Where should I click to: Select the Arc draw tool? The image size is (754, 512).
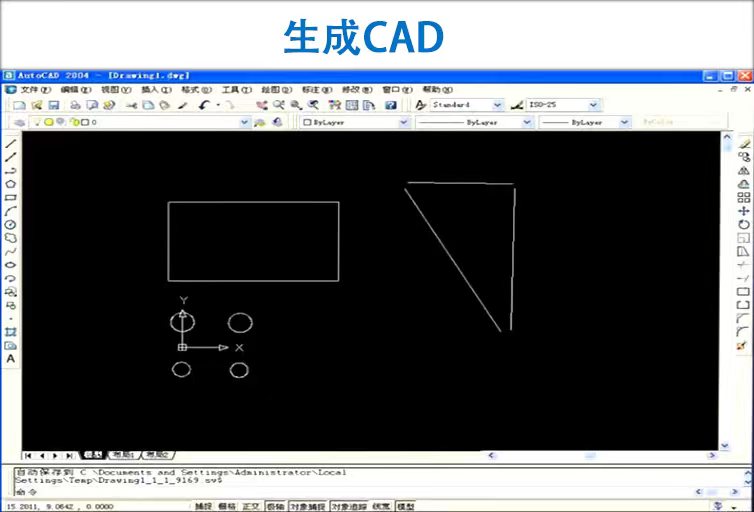(x=11, y=211)
